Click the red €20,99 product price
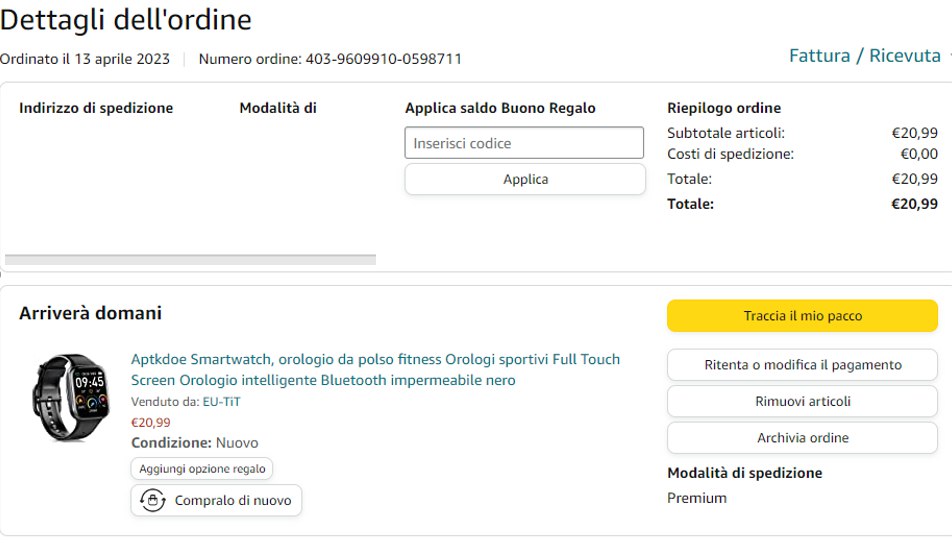The image size is (952, 545). (151, 423)
